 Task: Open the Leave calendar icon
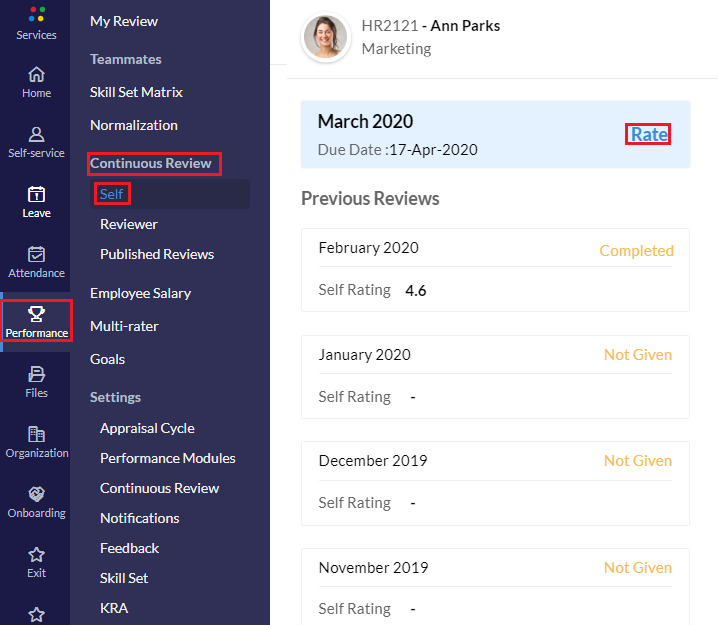click(36, 195)
